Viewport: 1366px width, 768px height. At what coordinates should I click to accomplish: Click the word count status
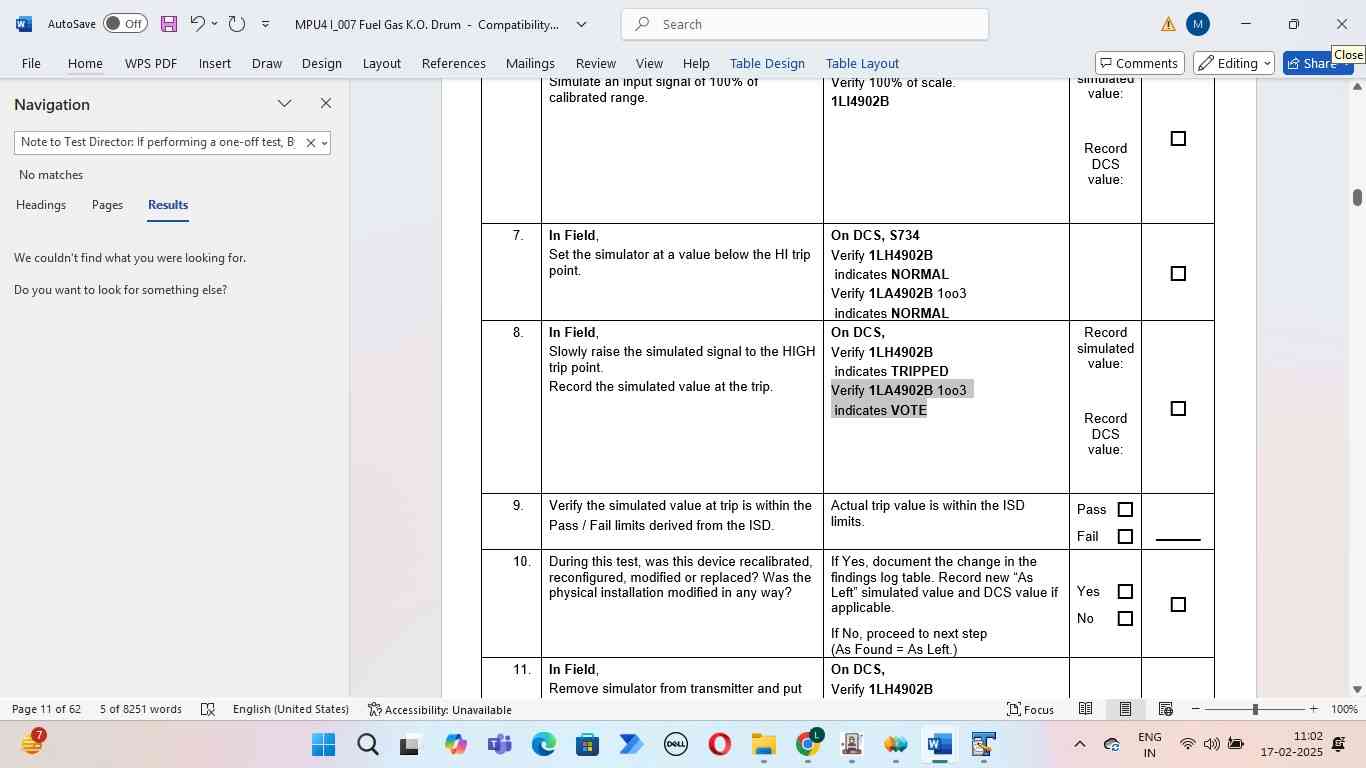[x=141, y=709]
